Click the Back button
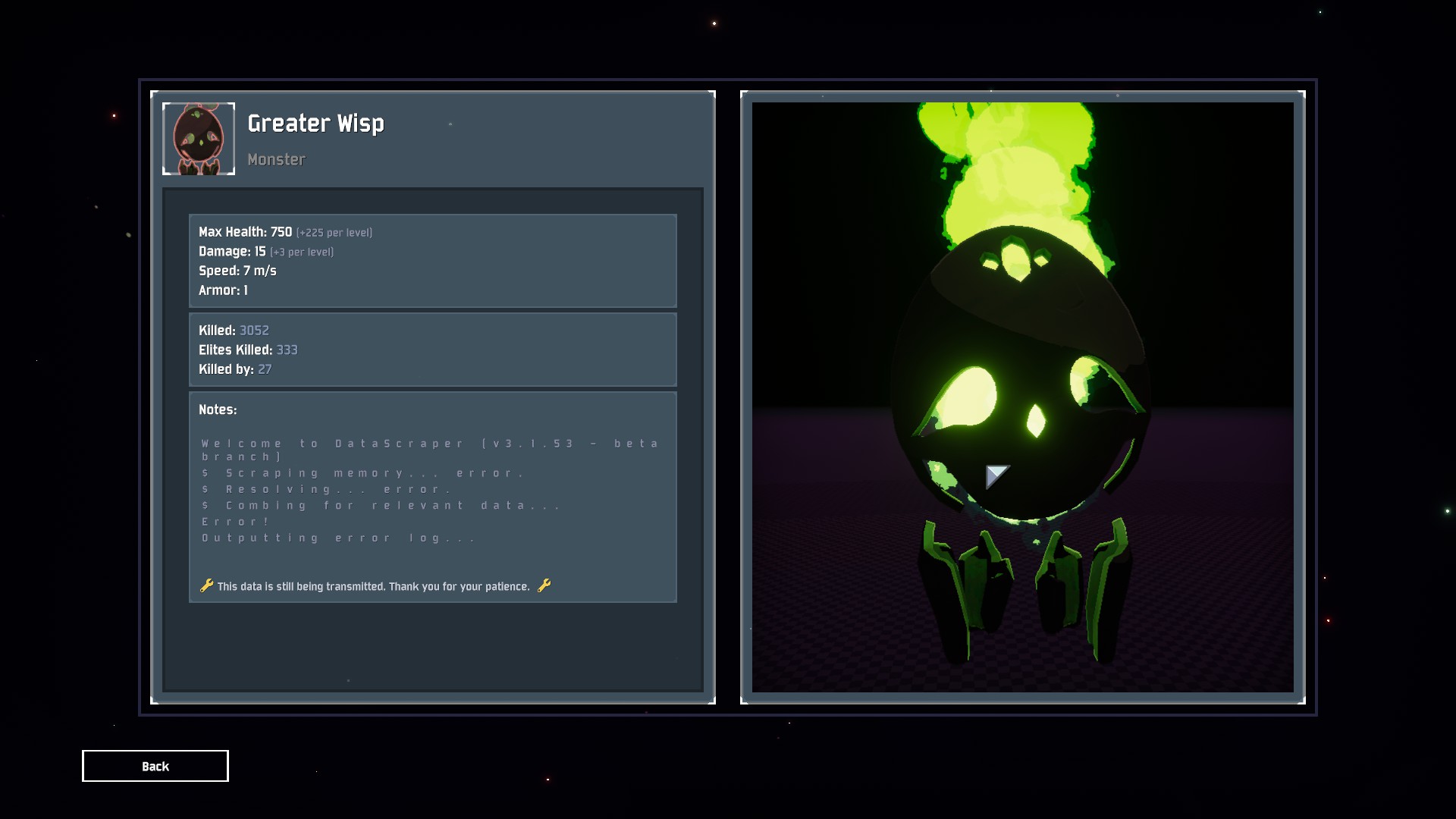Image resolution: width=1456 pixels, height=819 pixels. tap(155, 766)
